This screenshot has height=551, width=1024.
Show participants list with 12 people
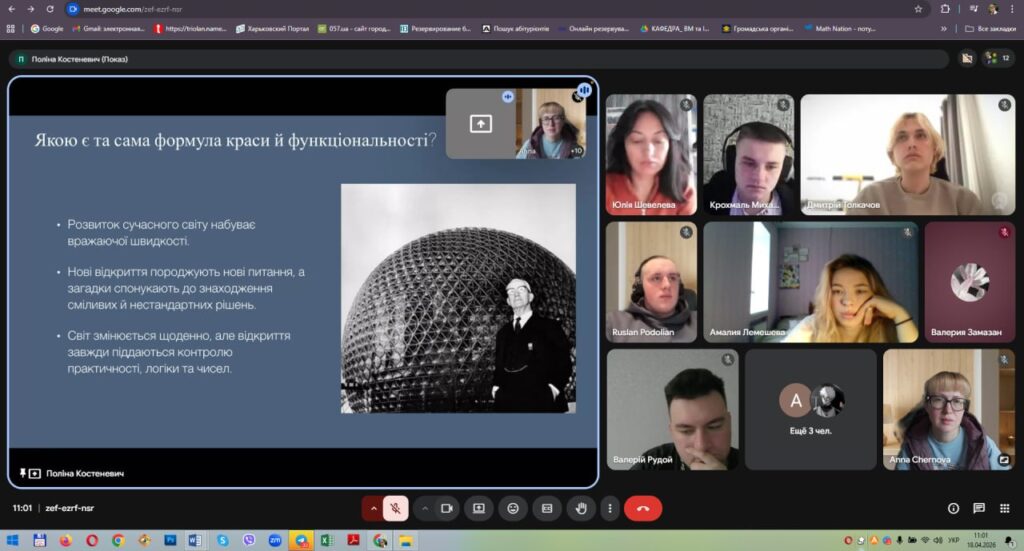coord(997,59)
